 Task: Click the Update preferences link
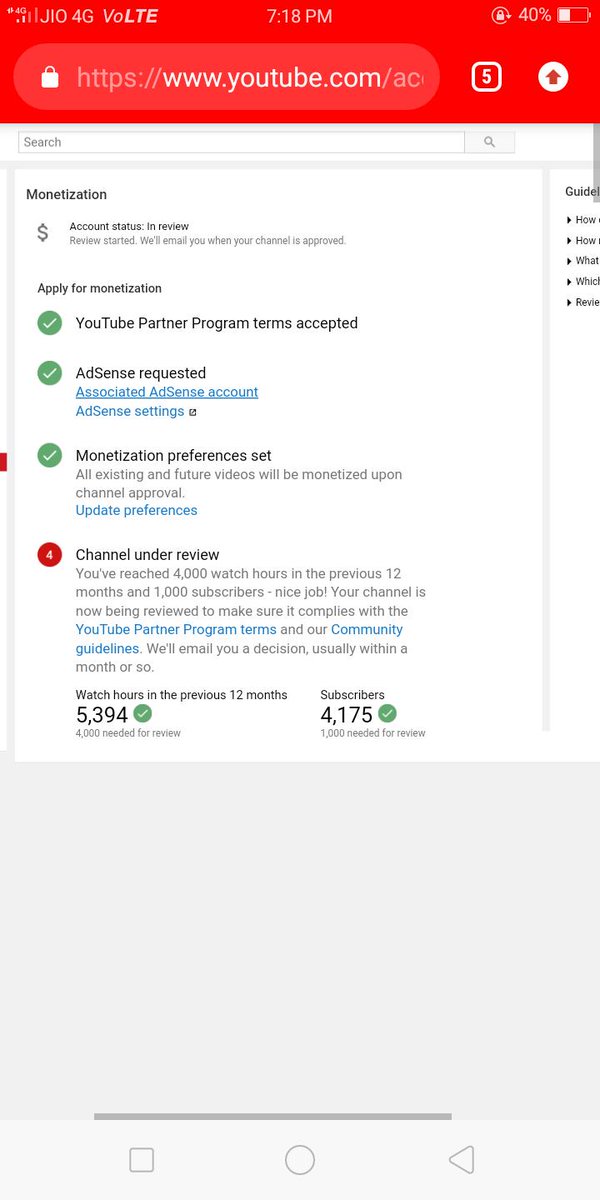coord(137,510)
